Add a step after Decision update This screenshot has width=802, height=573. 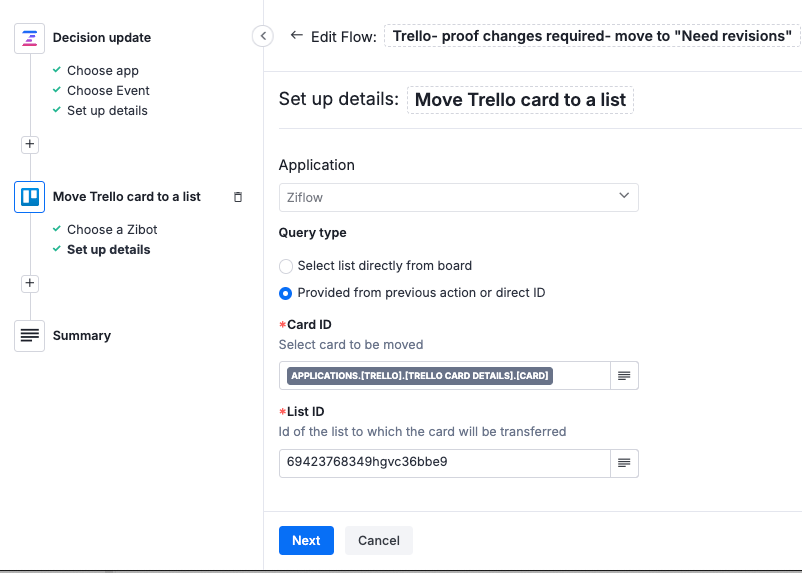30,144
